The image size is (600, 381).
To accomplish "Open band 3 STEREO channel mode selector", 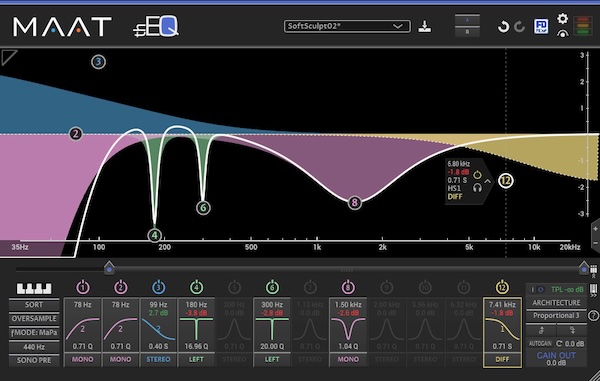I will pos(158,360).
